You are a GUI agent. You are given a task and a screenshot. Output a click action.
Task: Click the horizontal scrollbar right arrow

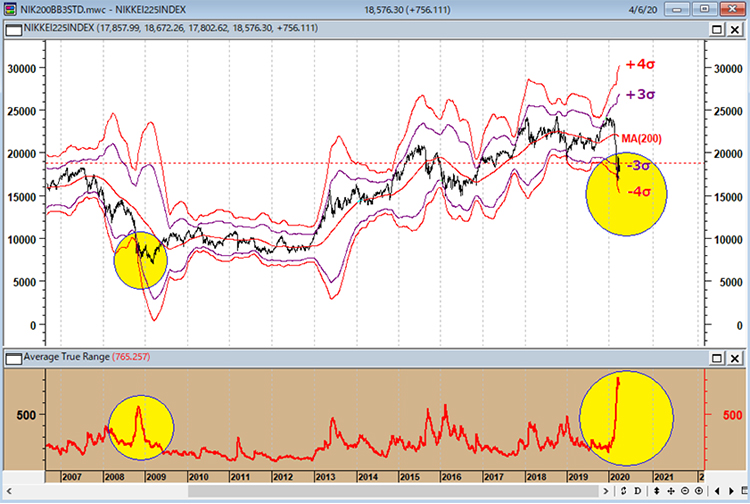click(x=605, y=491)
